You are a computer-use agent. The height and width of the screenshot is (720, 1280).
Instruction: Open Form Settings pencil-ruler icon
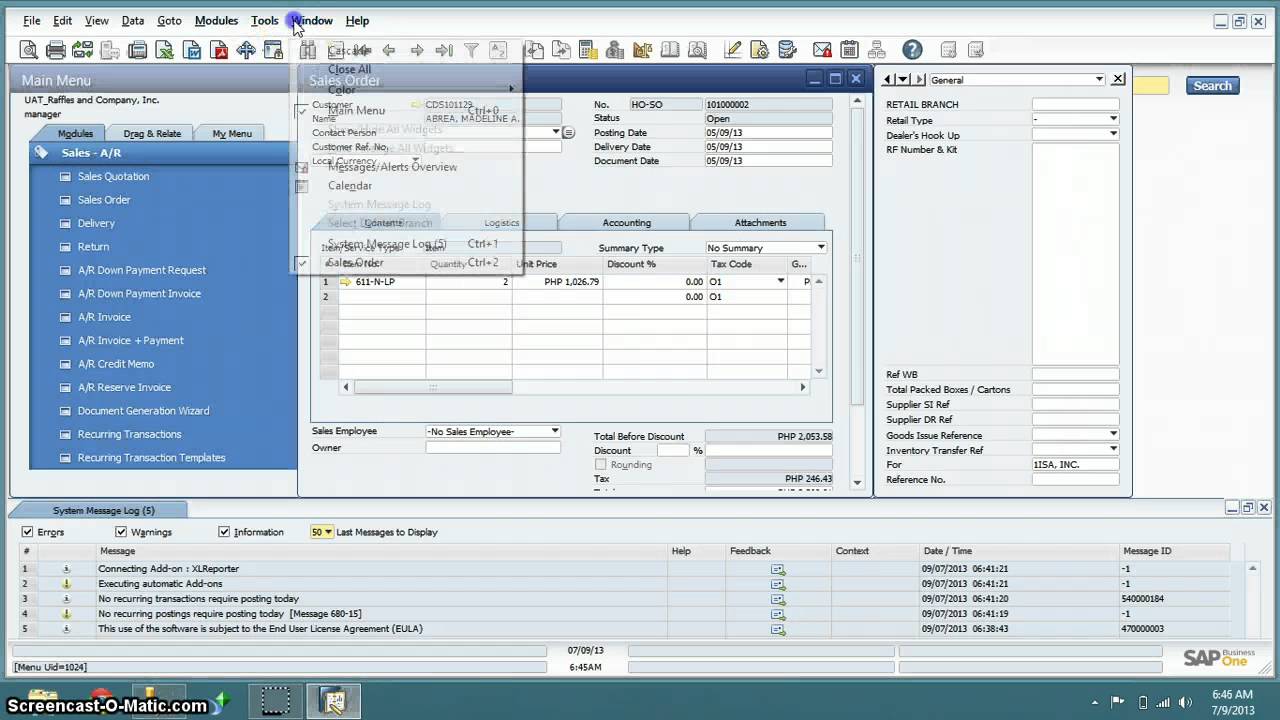click(733, 50)
